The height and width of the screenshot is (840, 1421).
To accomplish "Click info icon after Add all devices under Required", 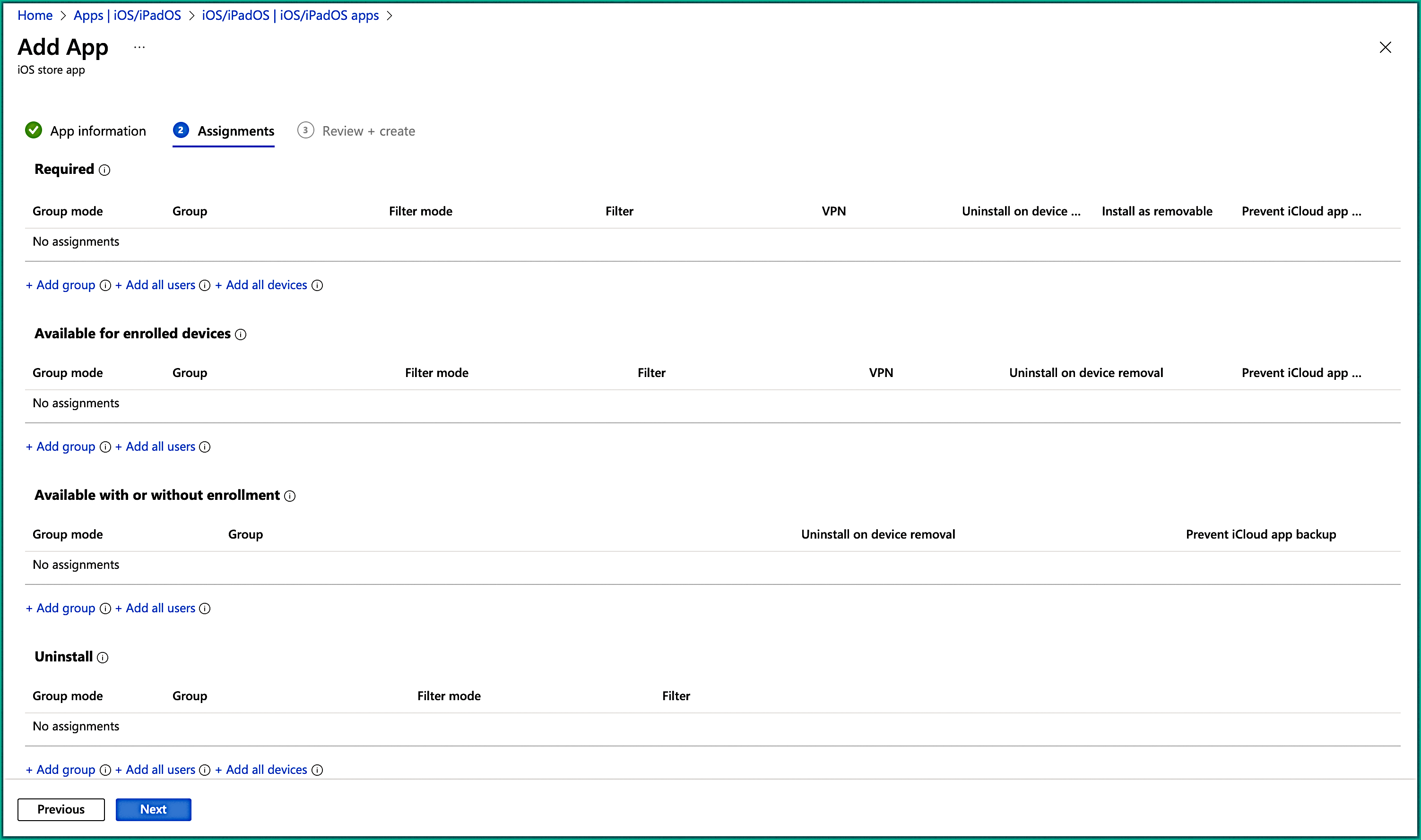I will [317, 285].
